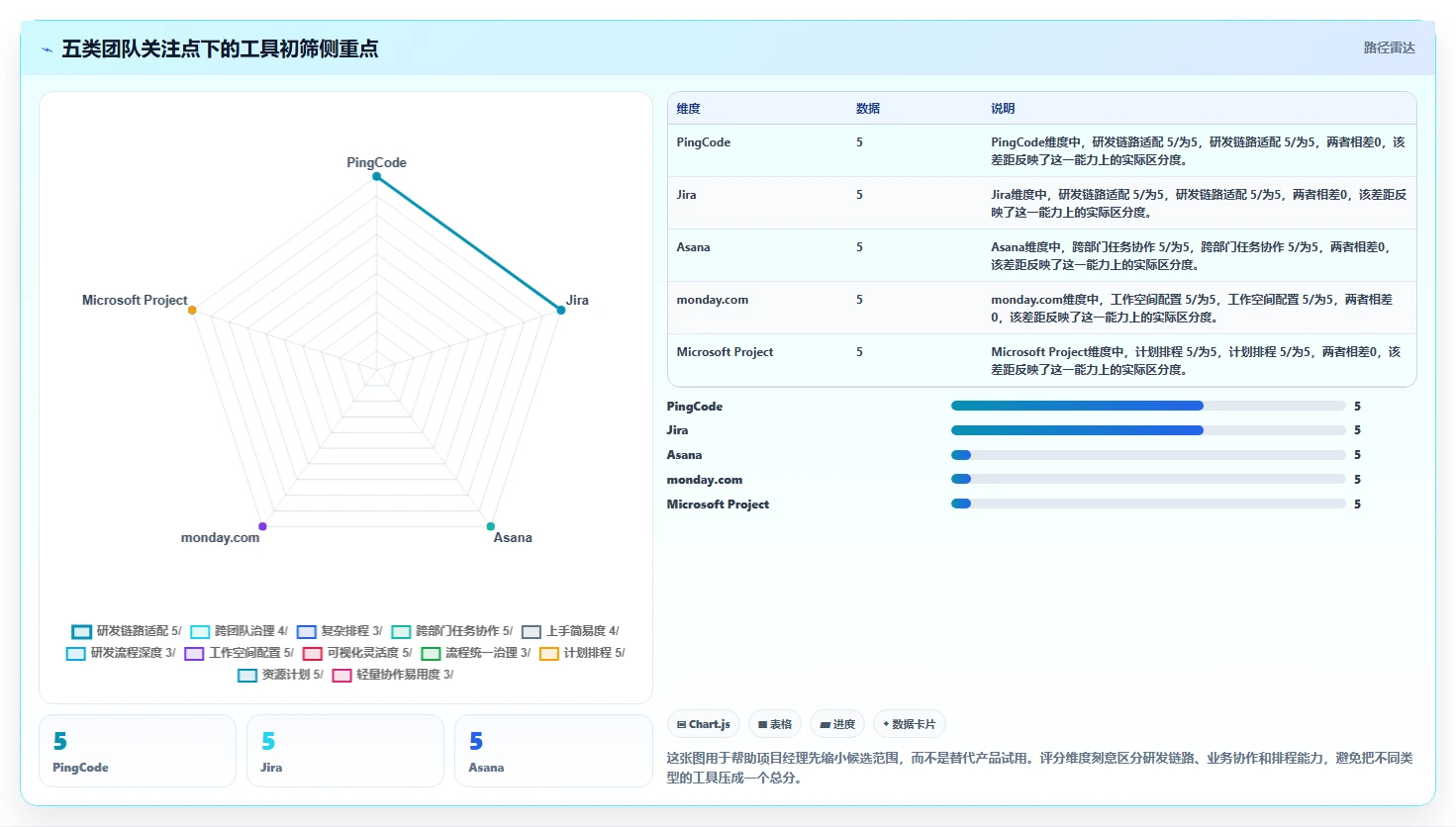Click the 数据卡片 tag
Image resolution: width=1456 pixels, height=827 pixels.
coord(910,724)
